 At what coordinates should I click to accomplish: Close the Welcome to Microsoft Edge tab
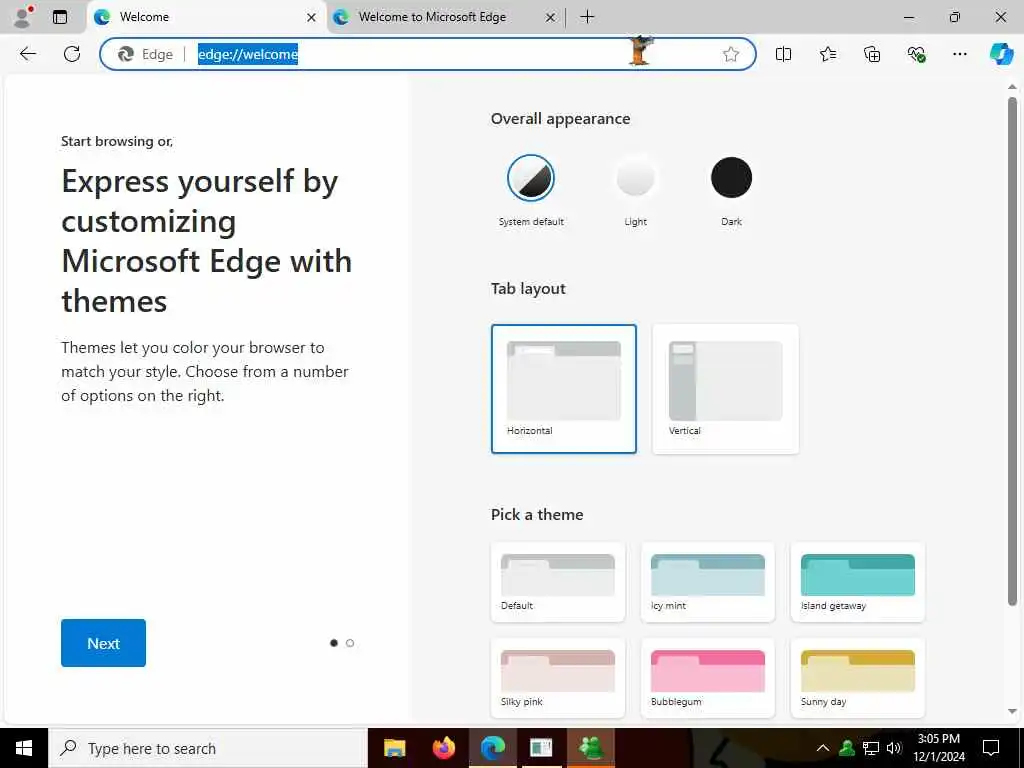551,18
